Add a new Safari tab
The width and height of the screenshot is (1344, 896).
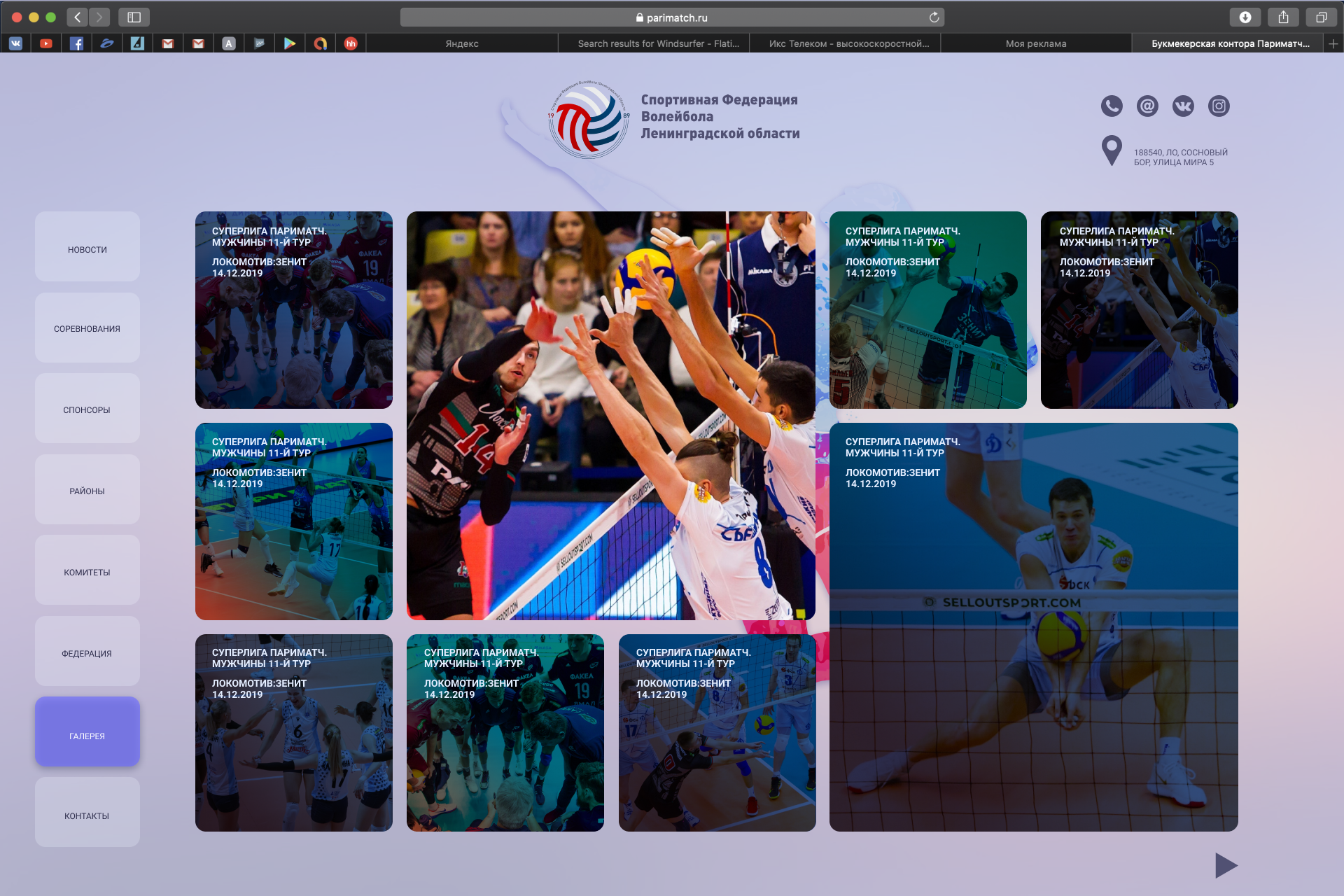click(1333, 43)
